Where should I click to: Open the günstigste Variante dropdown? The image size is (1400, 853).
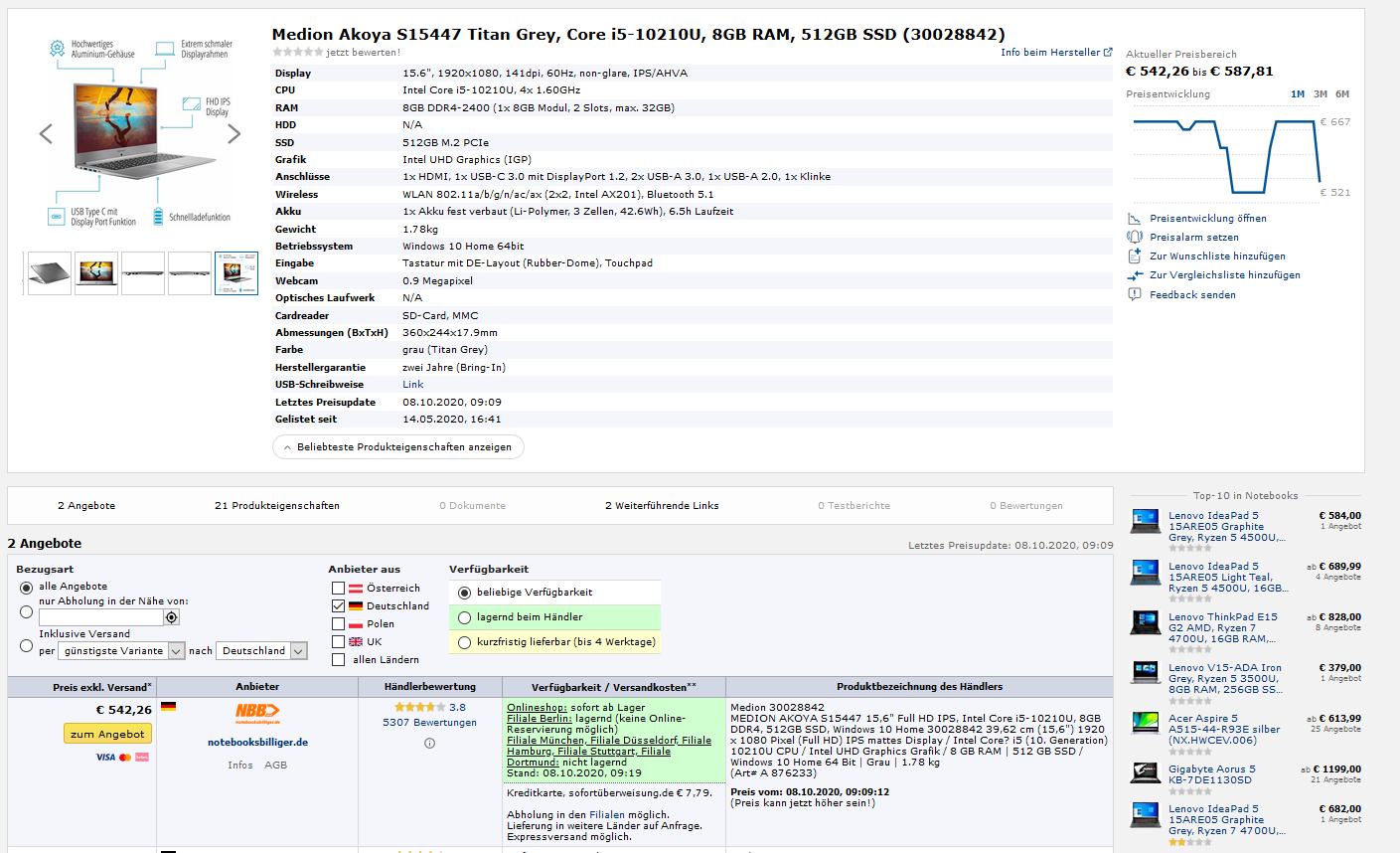point(121,651)
